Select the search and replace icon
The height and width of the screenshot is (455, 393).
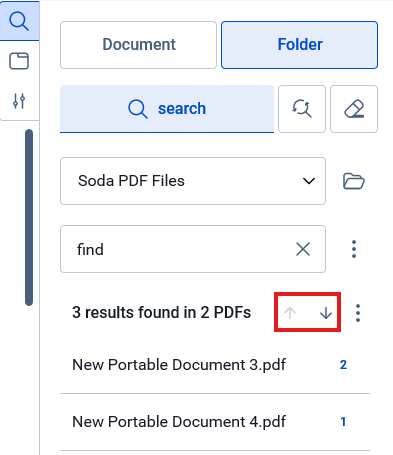coord(302,109)
